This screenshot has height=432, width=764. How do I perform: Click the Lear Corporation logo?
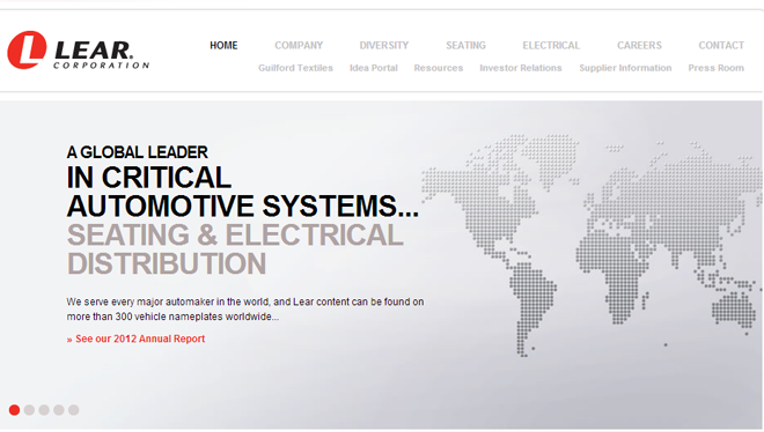78,50
